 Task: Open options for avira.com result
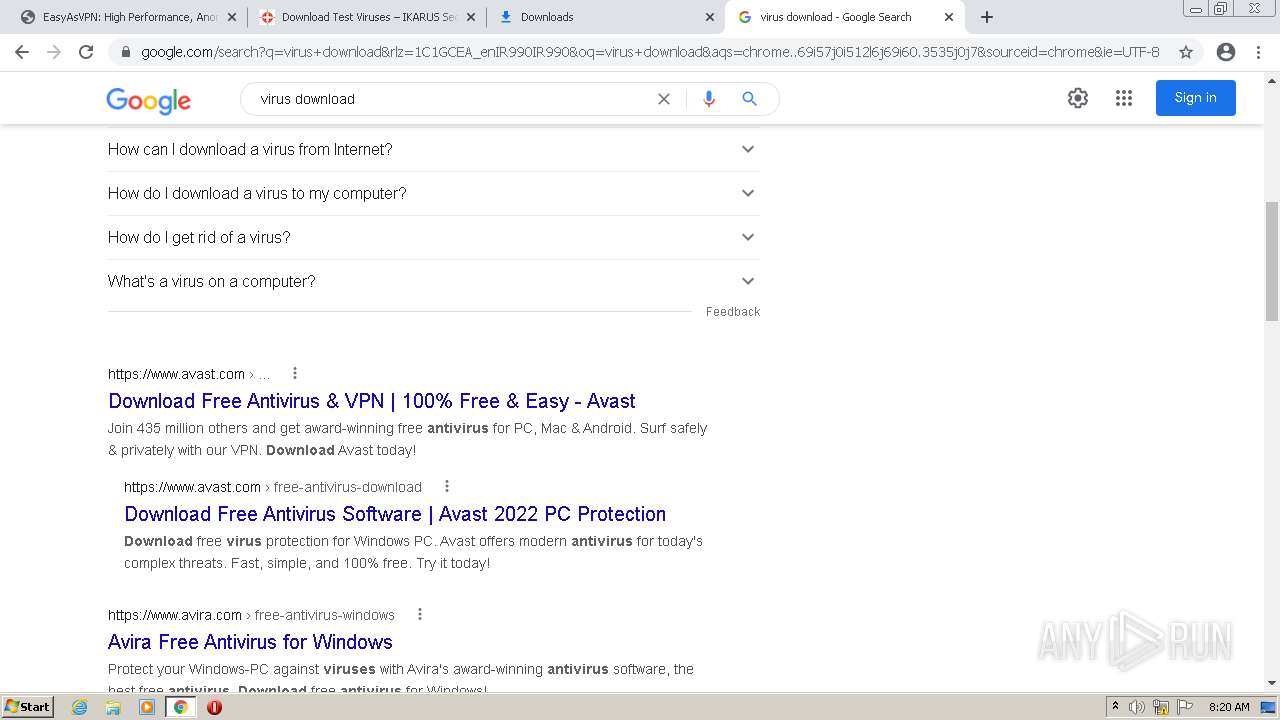click(x=419, y=614)
